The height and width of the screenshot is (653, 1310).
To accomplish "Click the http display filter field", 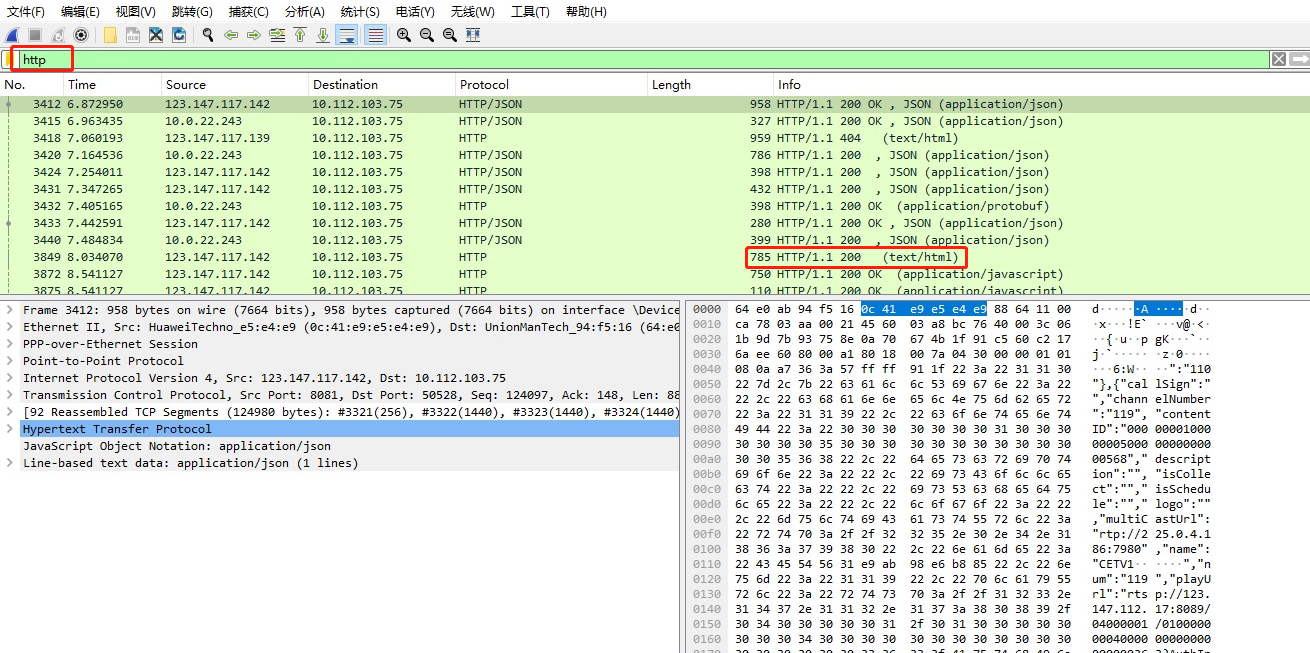I will coord(600,60).
